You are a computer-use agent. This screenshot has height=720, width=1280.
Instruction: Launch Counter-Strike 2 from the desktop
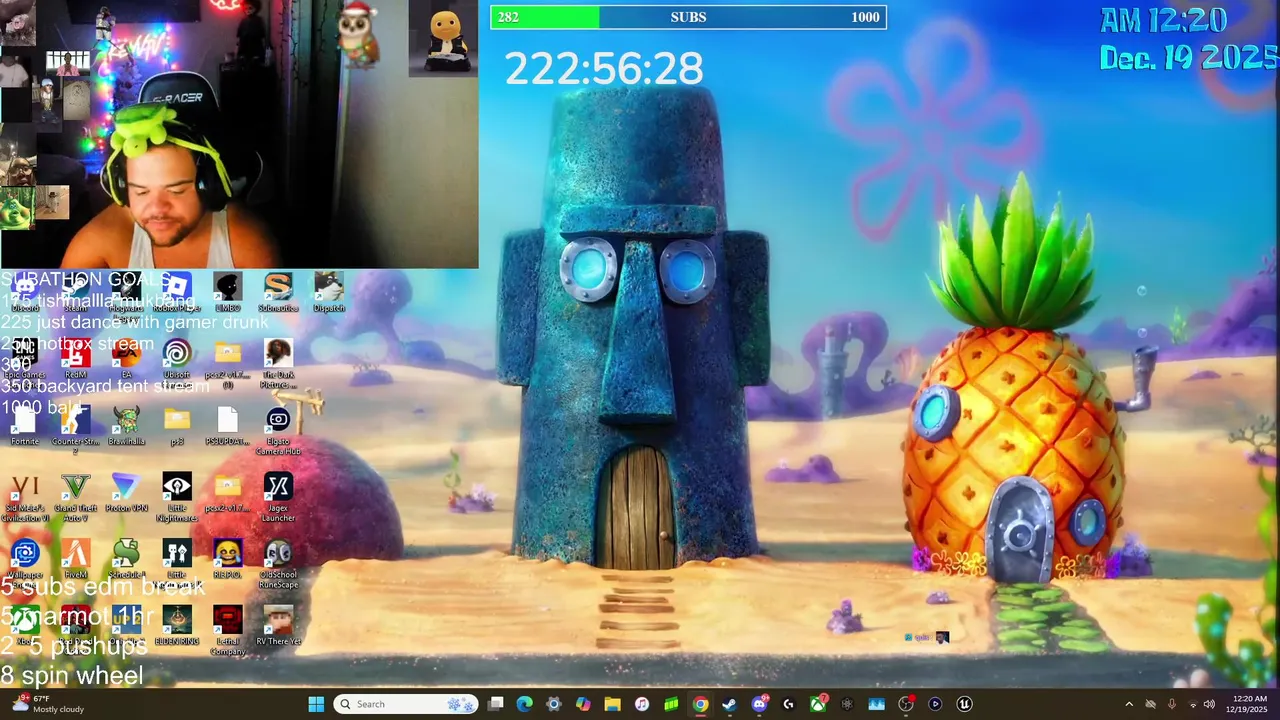pos(75,430)
